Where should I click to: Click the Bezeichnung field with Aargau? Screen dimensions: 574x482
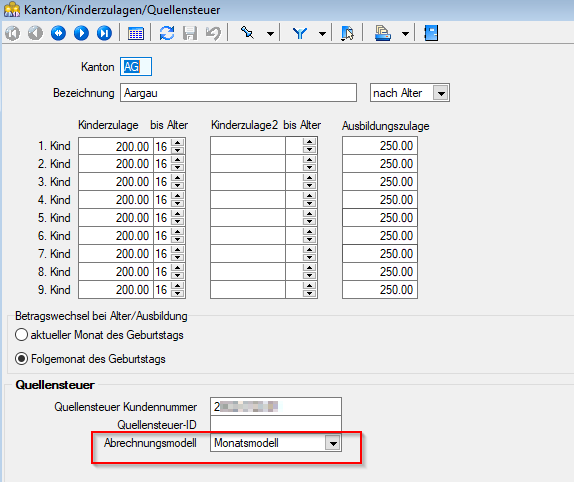(x=238, y=93)
